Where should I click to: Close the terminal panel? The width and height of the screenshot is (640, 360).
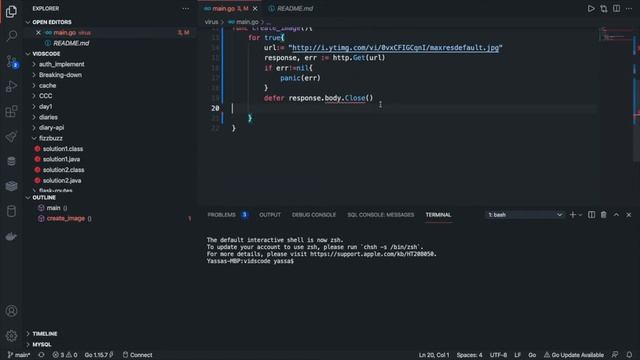629,215
